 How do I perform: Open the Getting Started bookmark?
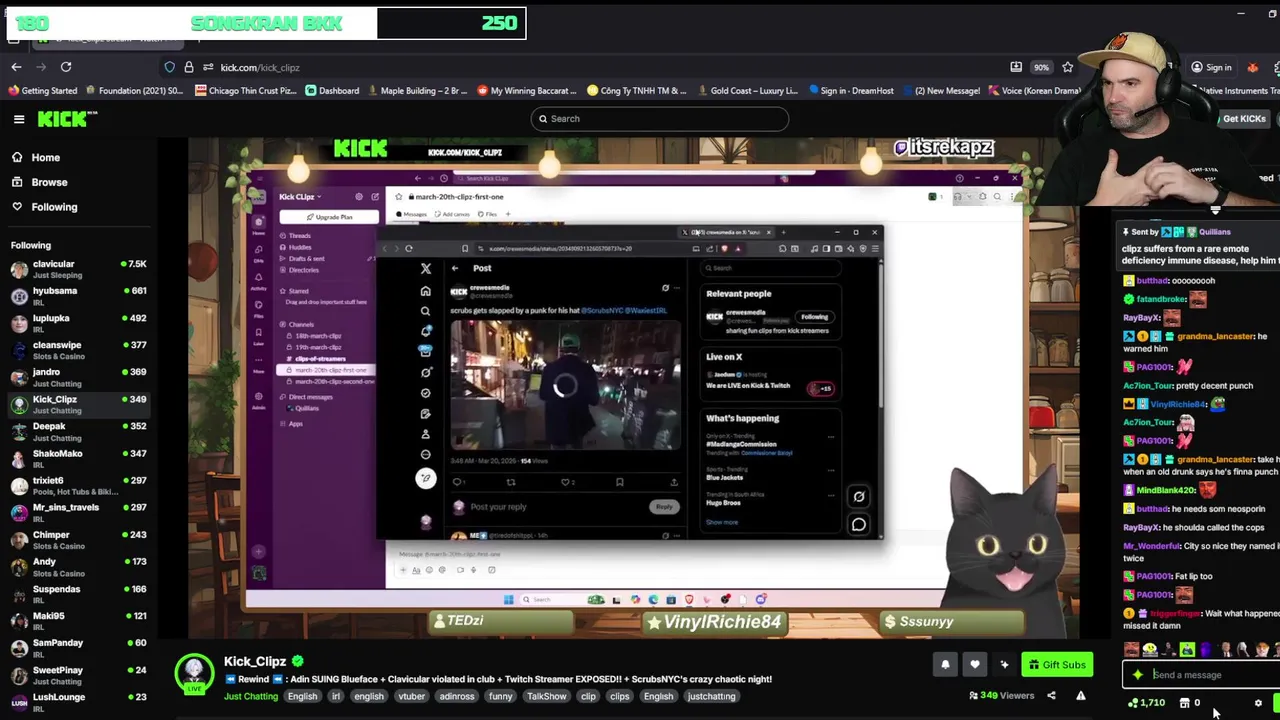click(43, 91)
